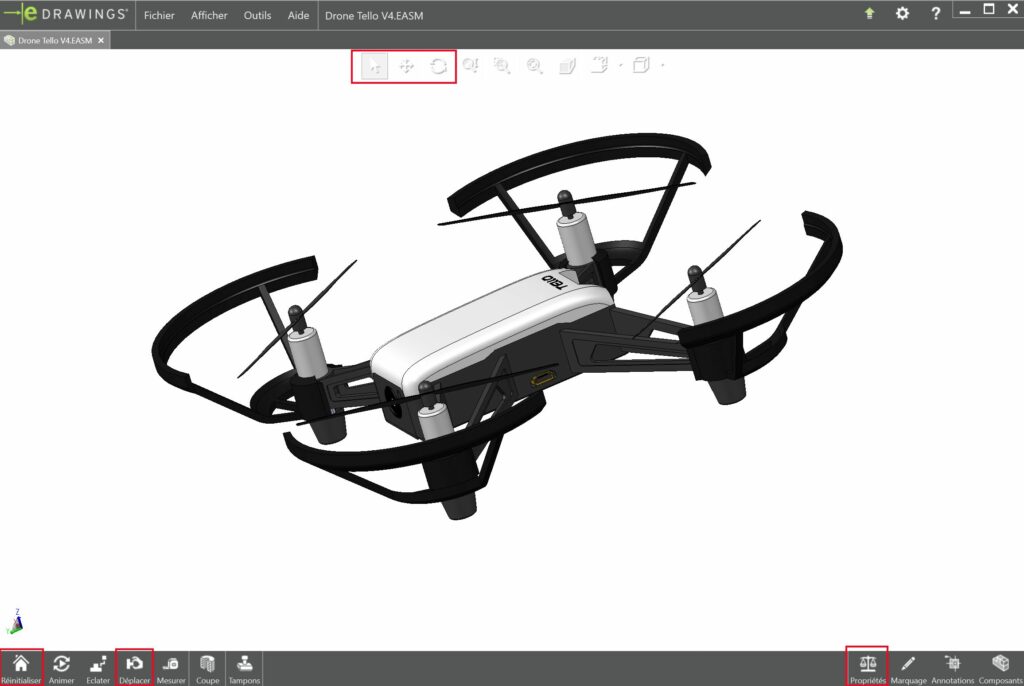
Task: Open the Outils menu
Action: coord(257,15)
